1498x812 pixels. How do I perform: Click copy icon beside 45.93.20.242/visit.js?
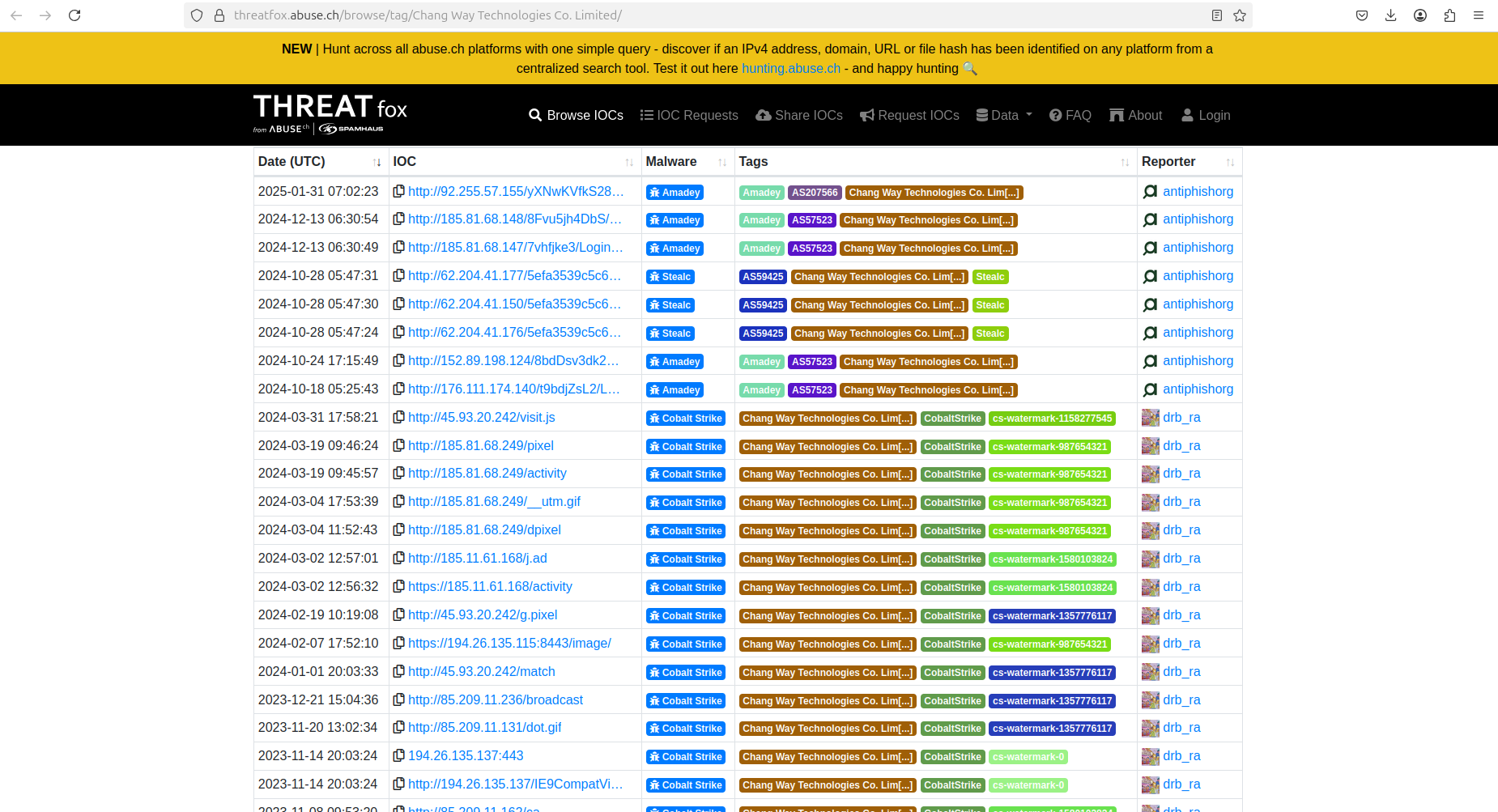tap(398, 418)
